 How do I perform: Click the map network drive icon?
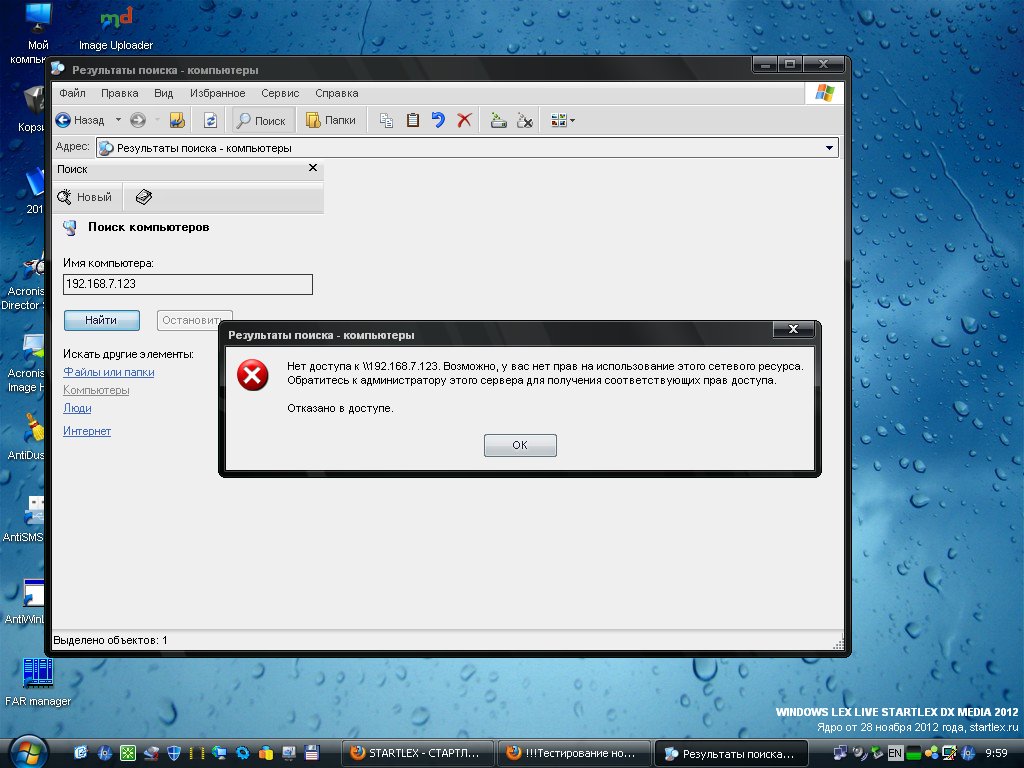(498, 120)
